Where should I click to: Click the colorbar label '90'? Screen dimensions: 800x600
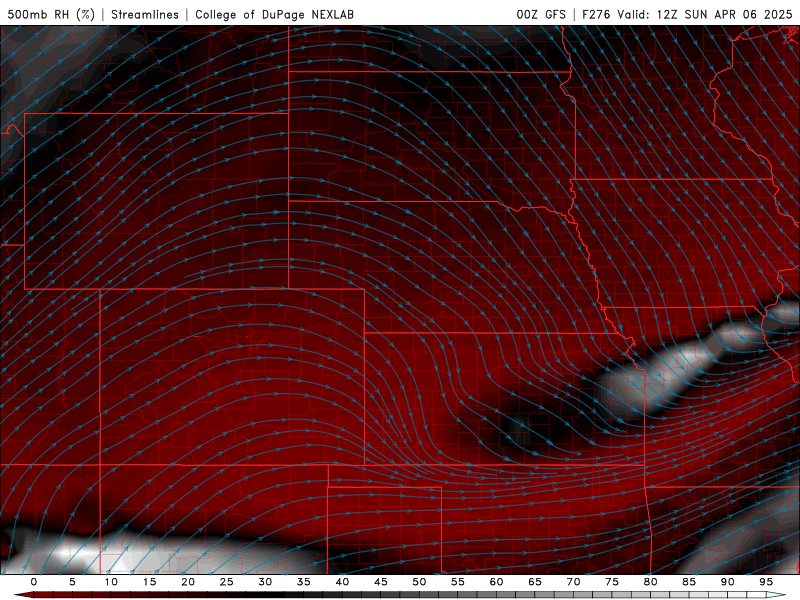(x=727, y=582)
